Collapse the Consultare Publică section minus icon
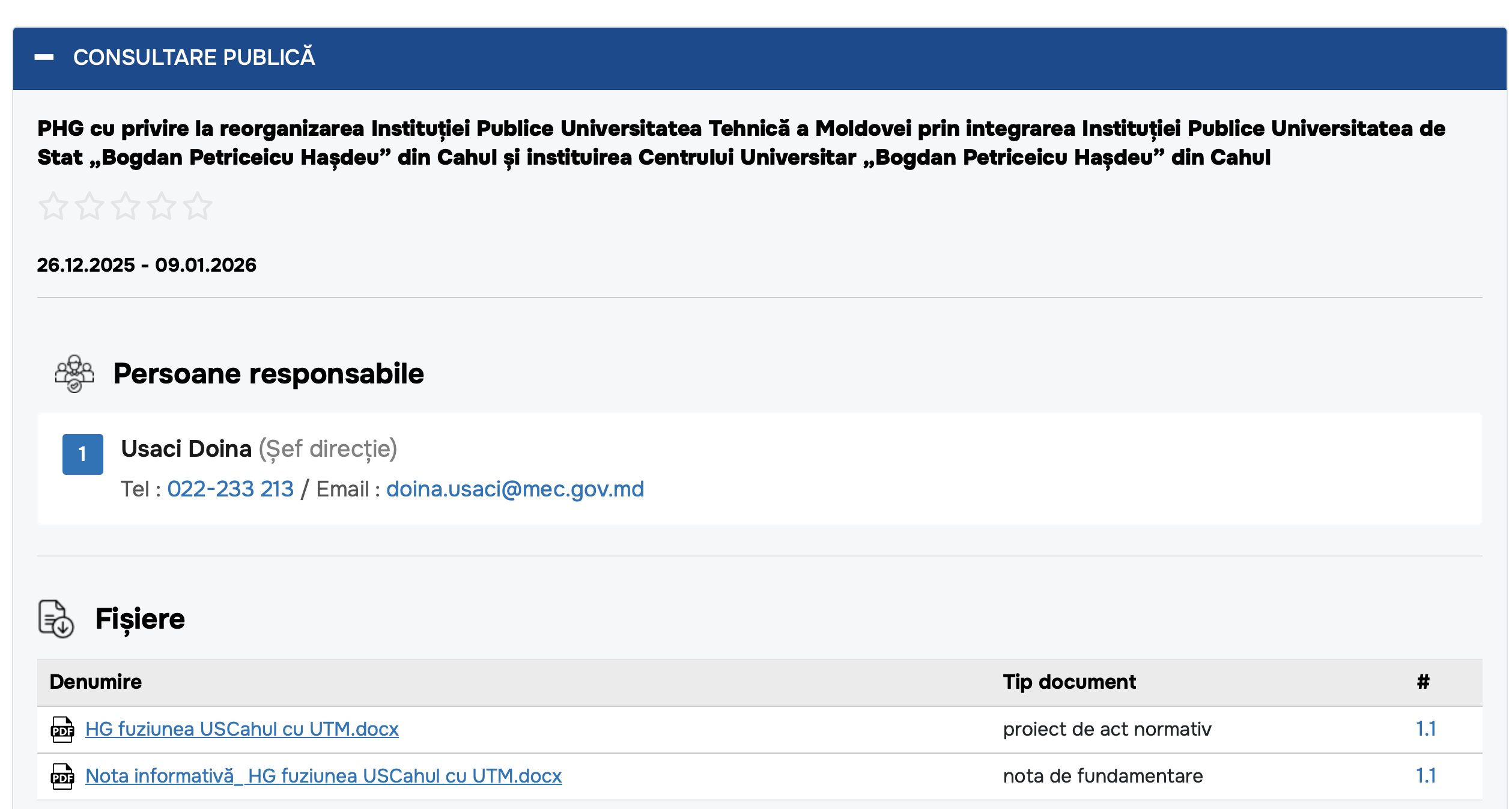 click(x=44, y=58)
